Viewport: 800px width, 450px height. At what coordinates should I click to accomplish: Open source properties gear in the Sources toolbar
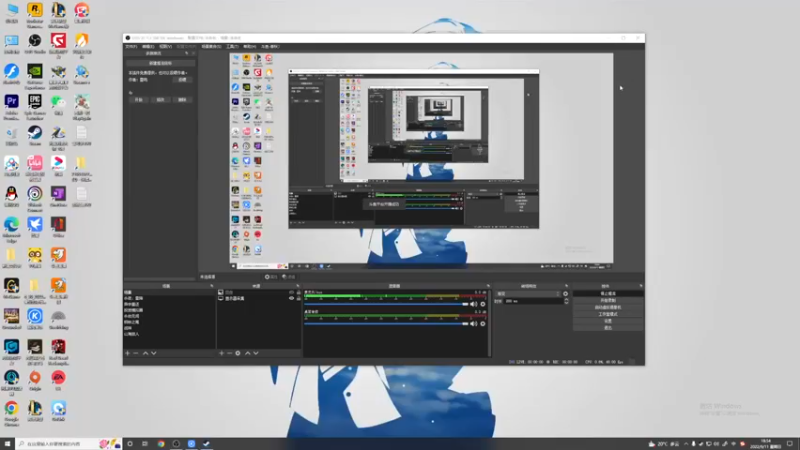click(238, 353)
